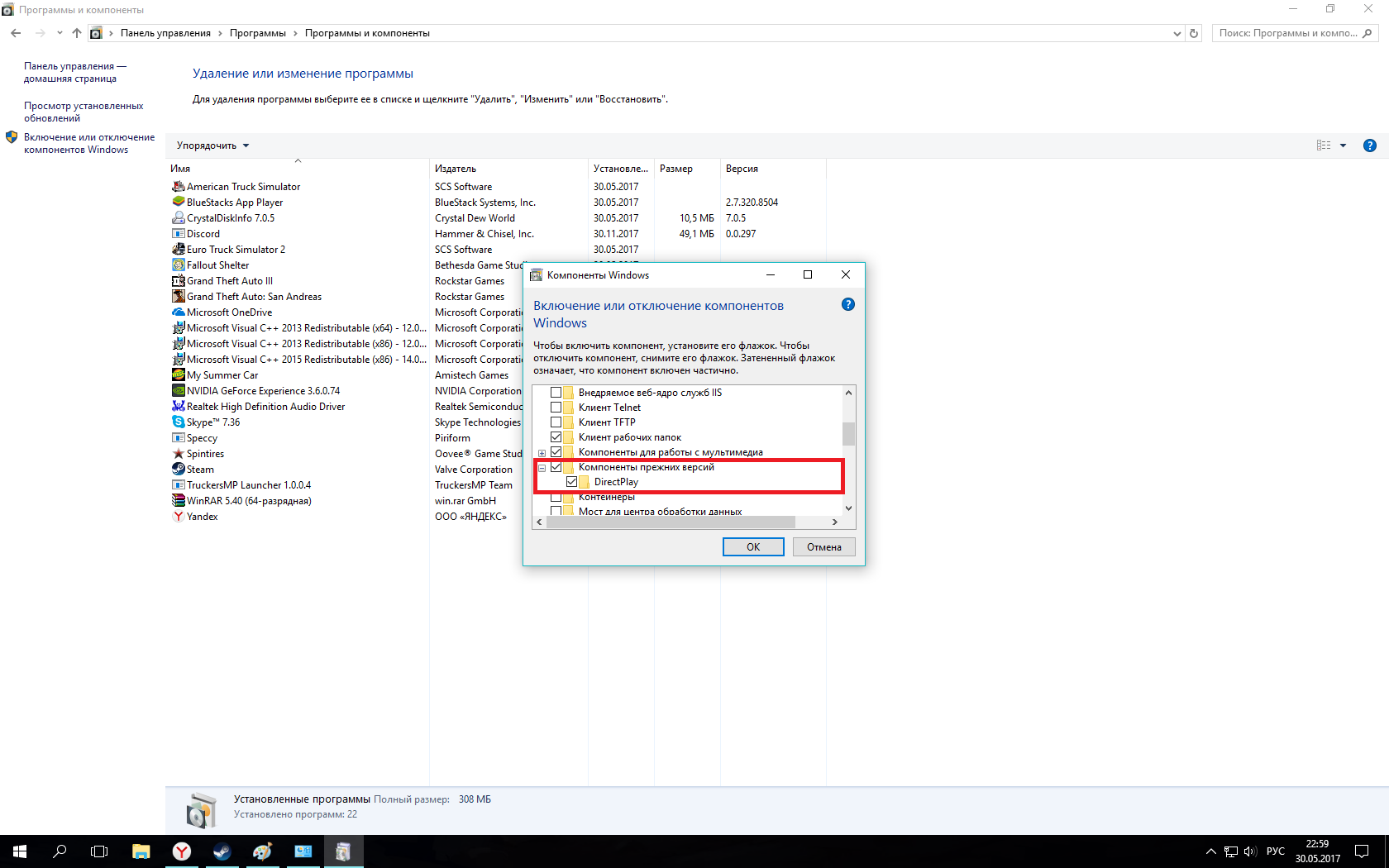
Task: Open Включение или отключение компонентов Windows link
Action: [x=89, y=144]
